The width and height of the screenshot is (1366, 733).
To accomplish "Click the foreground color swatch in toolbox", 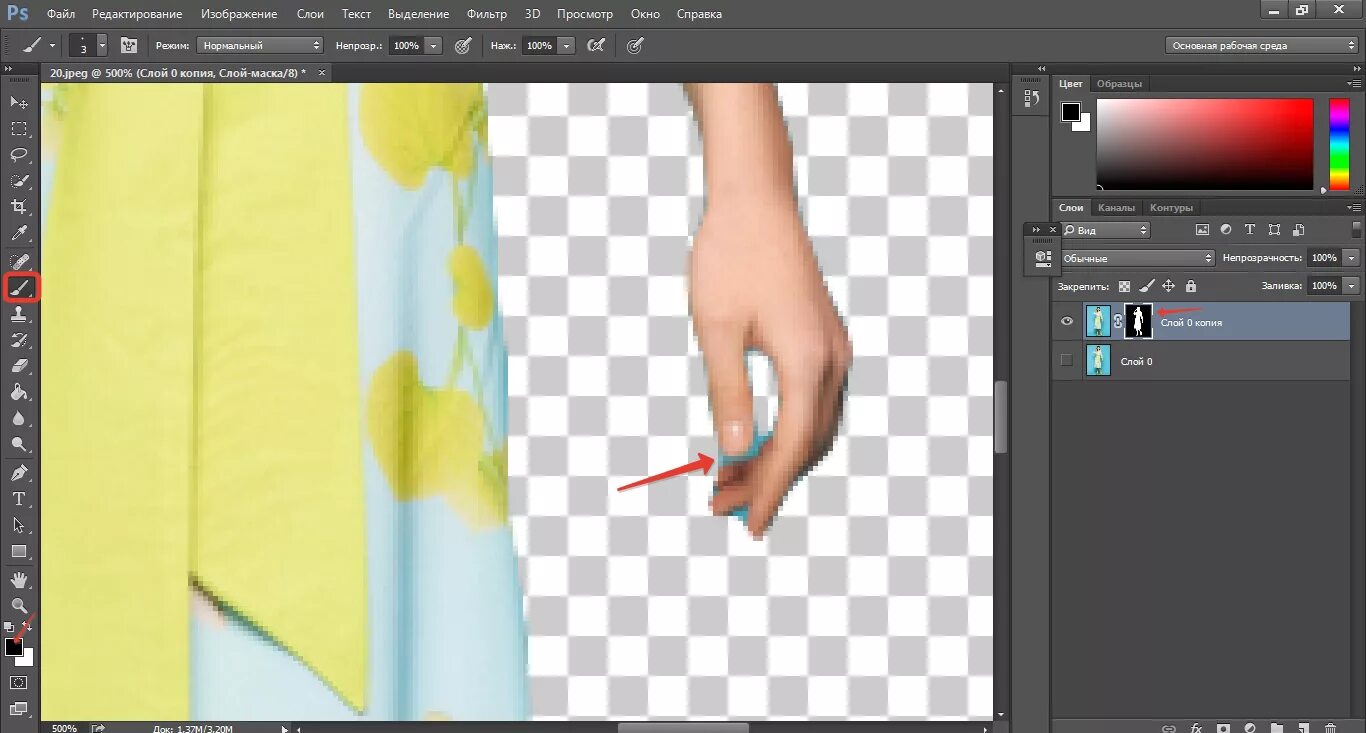I will tap(14, 647).
